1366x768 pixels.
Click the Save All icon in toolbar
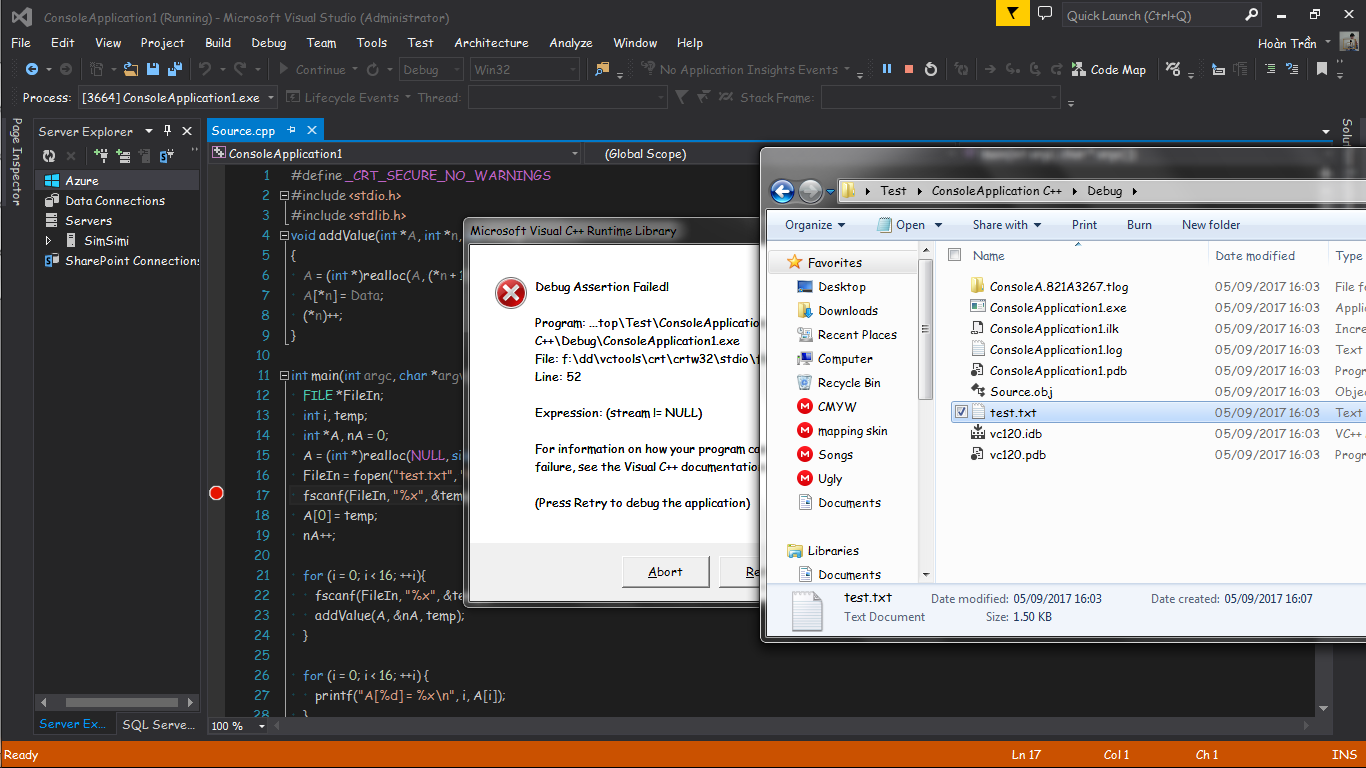174,69
